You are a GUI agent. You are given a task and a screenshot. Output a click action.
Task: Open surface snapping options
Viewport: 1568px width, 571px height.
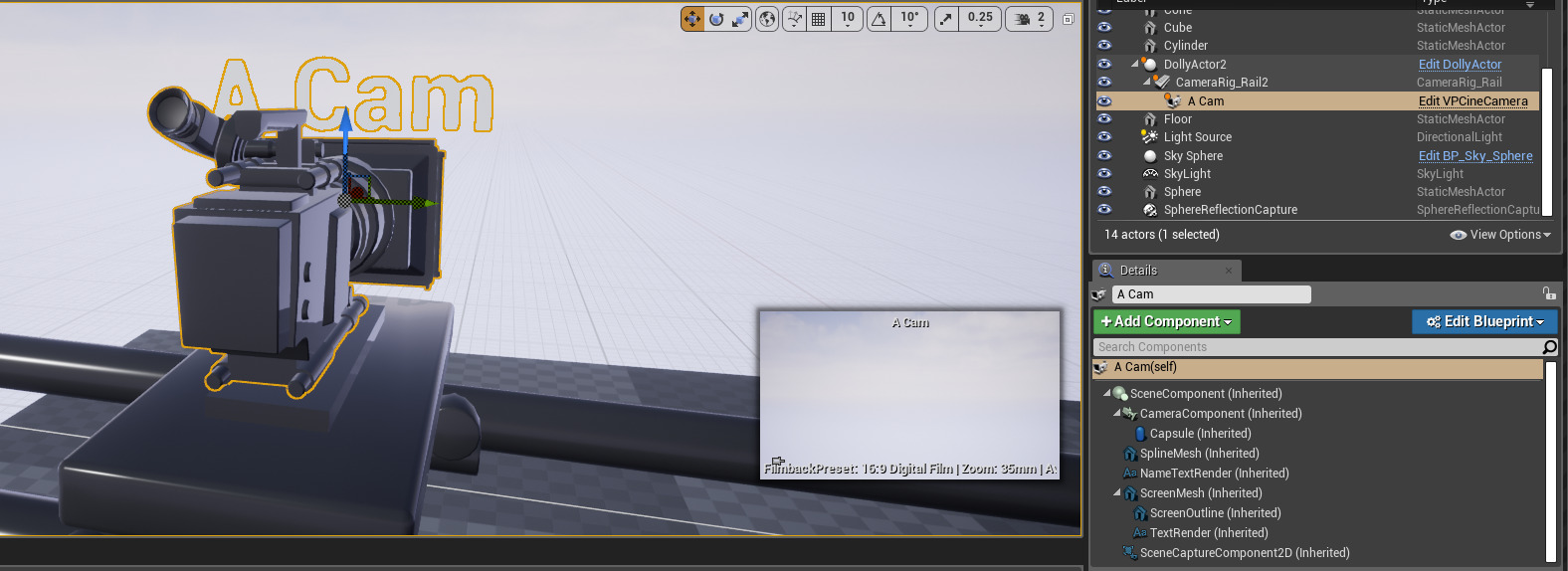point(794,19)
